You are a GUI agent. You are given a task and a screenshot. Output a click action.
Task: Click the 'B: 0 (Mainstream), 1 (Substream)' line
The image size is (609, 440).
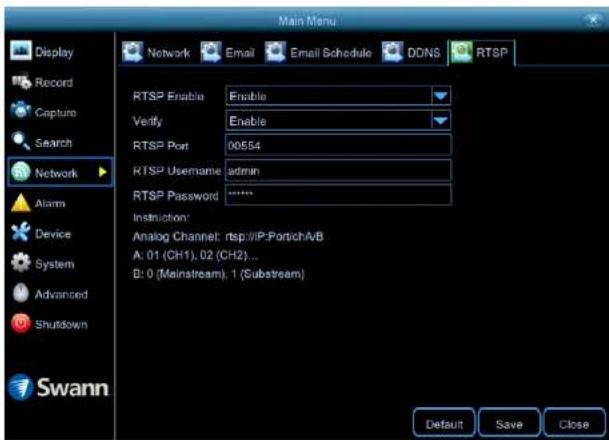[x=219, y=274]
